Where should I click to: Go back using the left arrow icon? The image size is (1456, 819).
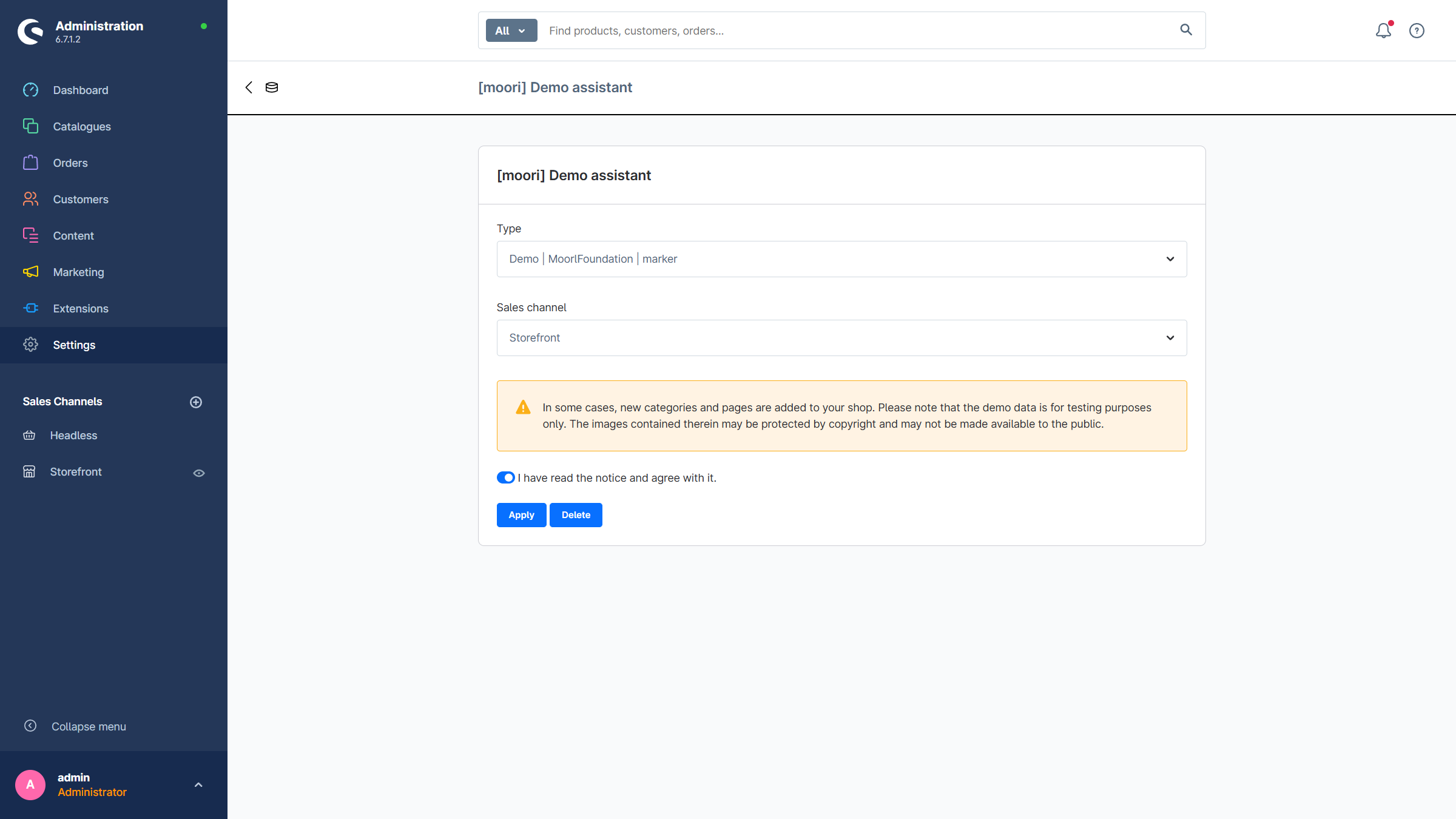tap(249, 87)
